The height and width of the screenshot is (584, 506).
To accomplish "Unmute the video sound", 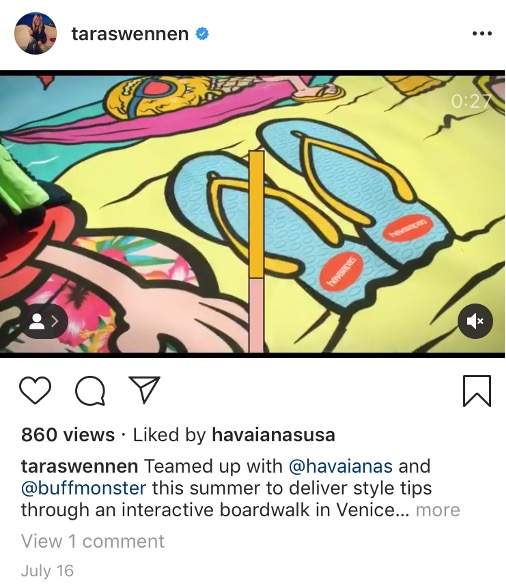I will click(x=475, y=321).
